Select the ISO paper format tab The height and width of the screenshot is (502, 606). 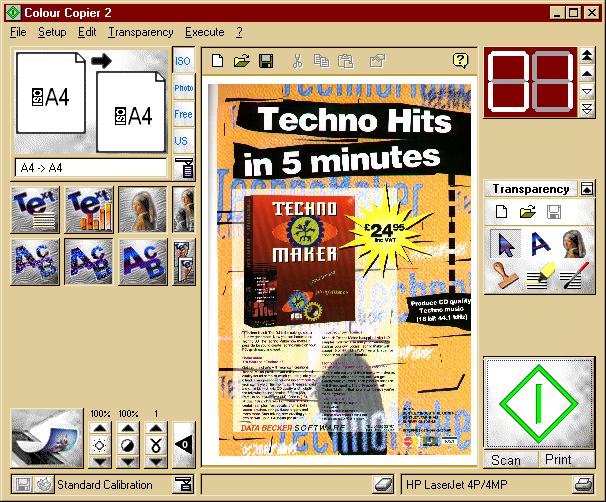[183, 61]
